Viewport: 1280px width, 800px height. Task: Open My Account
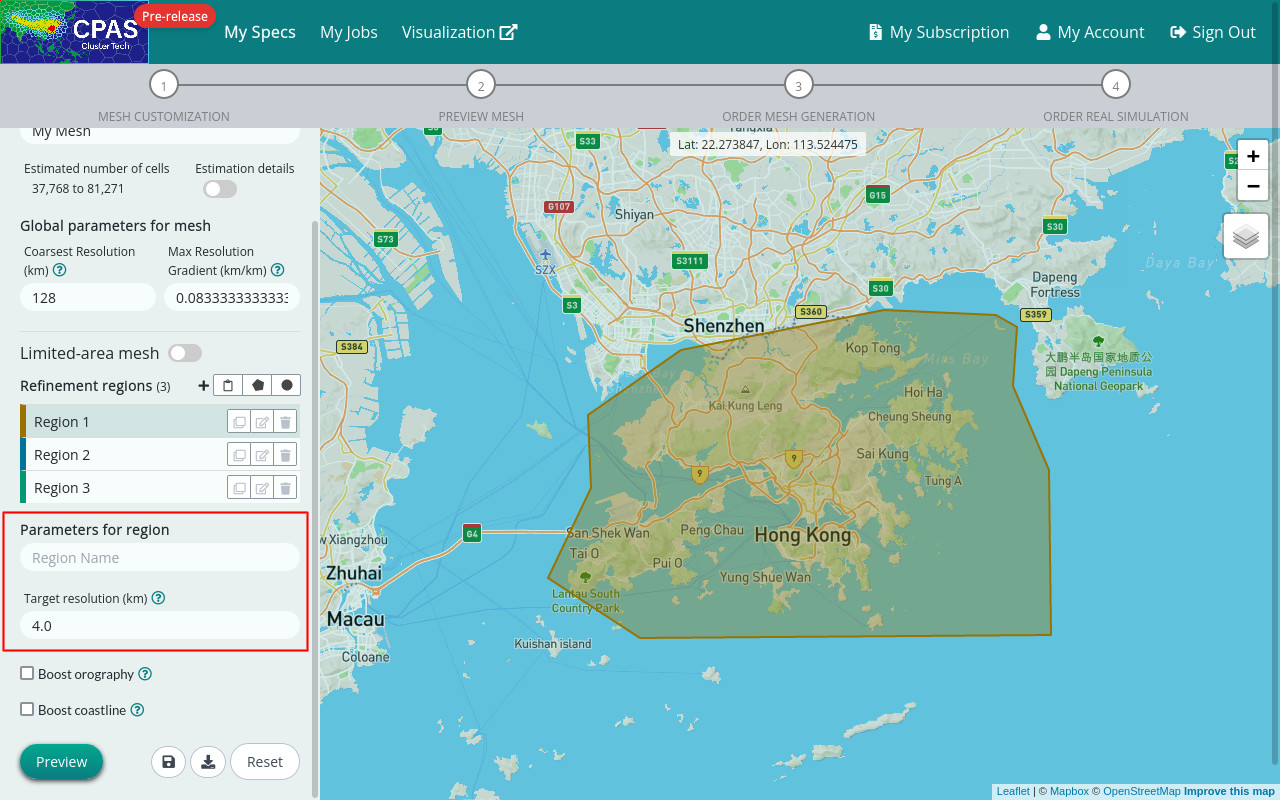[1090, 32]
